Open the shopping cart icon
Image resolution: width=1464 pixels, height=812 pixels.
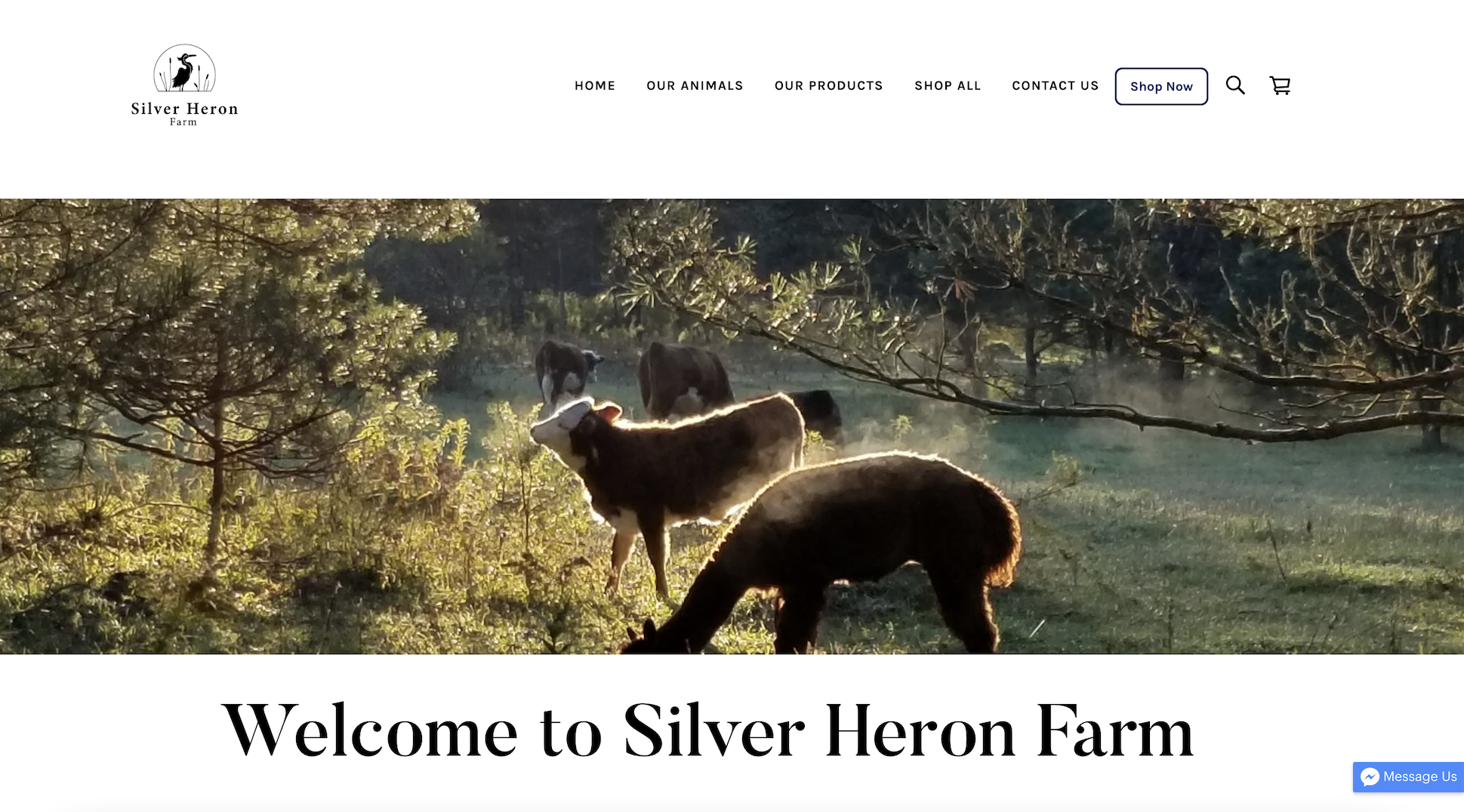[1280, 85]
